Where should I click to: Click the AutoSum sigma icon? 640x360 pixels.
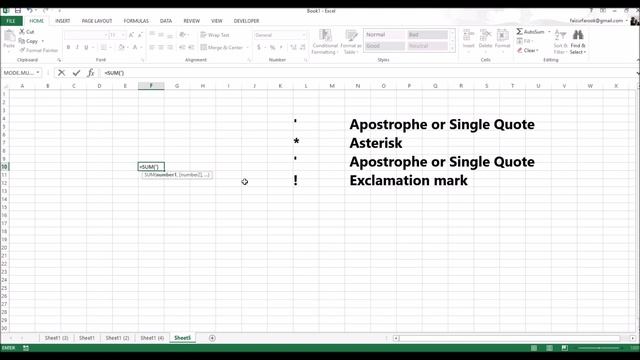[519, 31]
